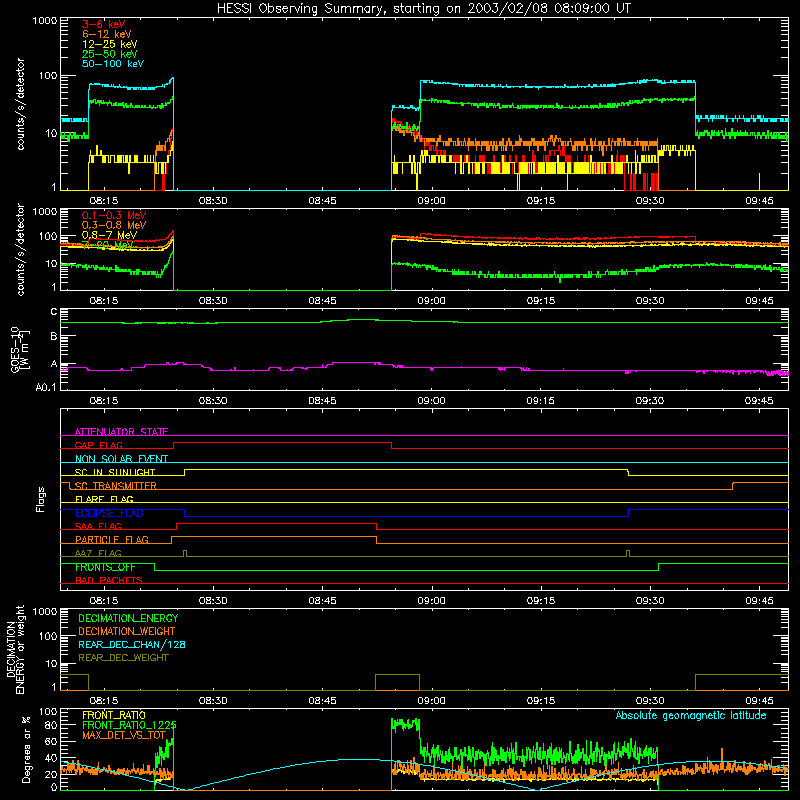Screen dimensions: 800x800
Task: Click the 50-100 keV legend label
Action: coord(113,64)
